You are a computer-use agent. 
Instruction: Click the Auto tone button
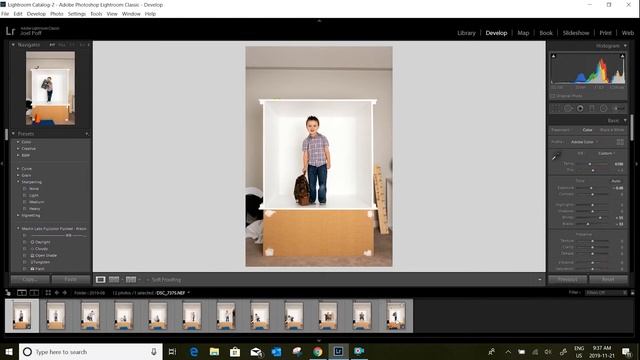point(616,181)
